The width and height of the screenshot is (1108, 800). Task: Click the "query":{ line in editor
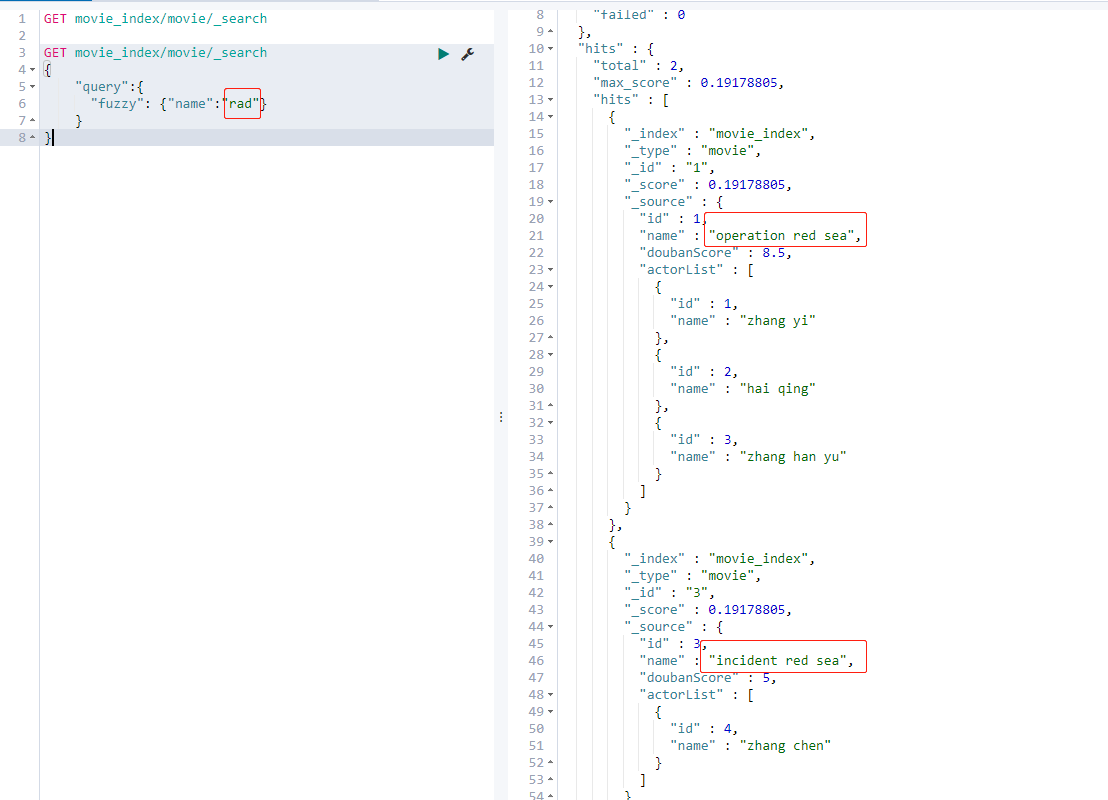point(110,87)
